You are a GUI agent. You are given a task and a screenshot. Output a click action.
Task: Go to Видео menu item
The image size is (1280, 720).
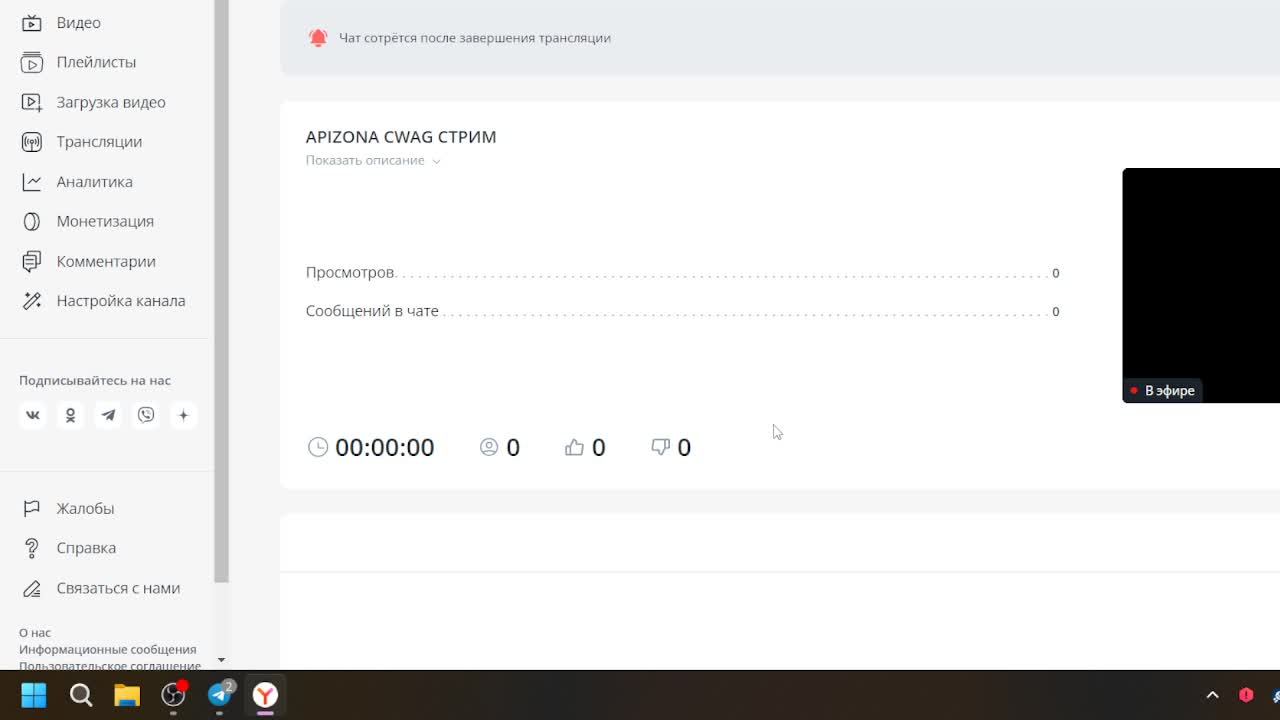click(79, 22)
